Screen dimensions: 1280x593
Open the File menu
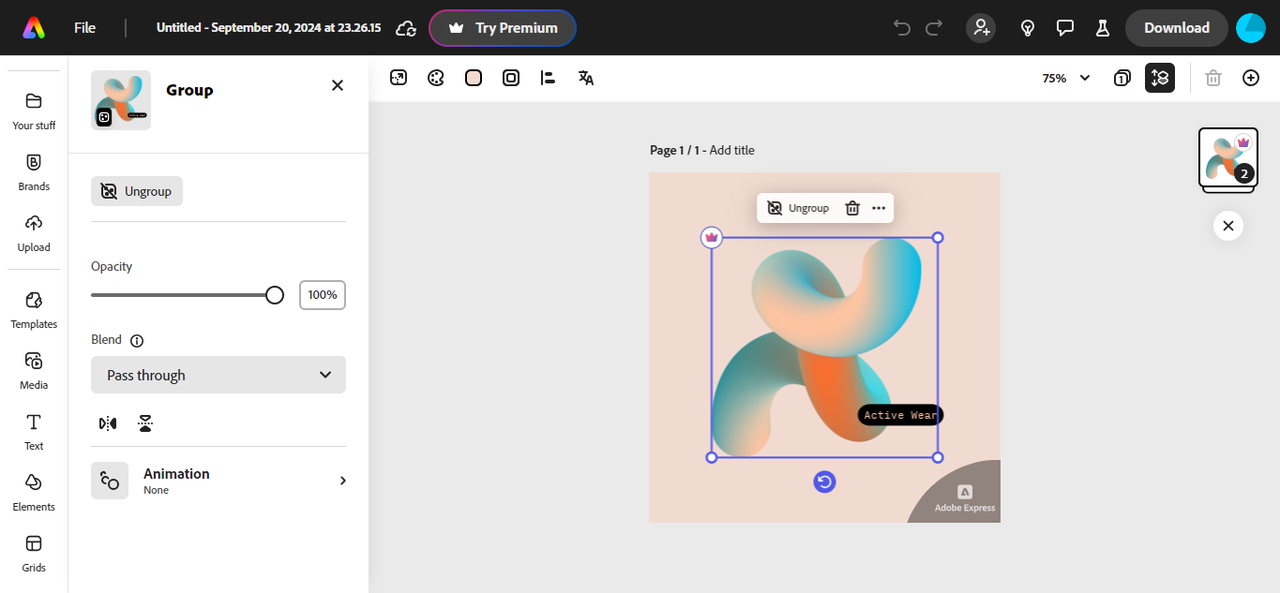click(x=85, y=28)
